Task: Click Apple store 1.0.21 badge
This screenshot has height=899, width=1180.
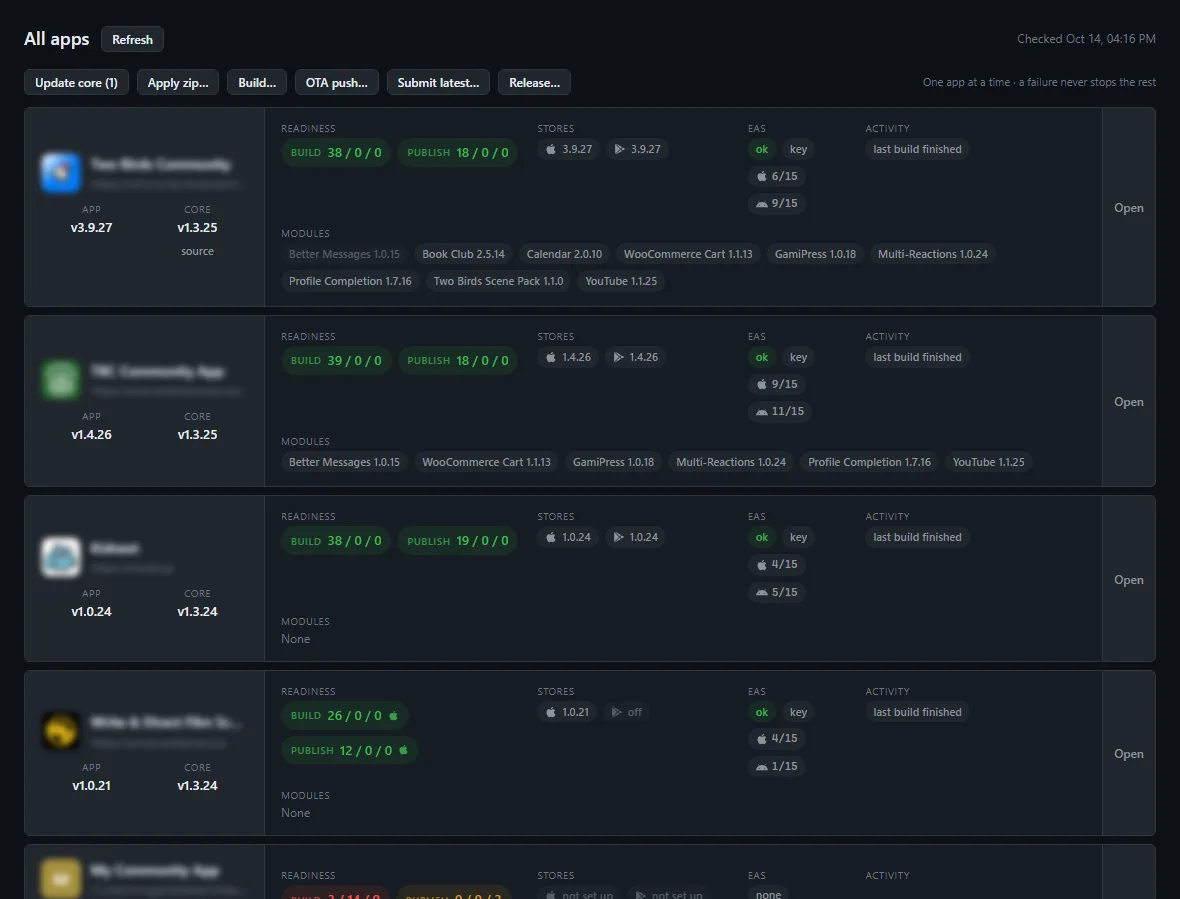Action: coord(567,712)
